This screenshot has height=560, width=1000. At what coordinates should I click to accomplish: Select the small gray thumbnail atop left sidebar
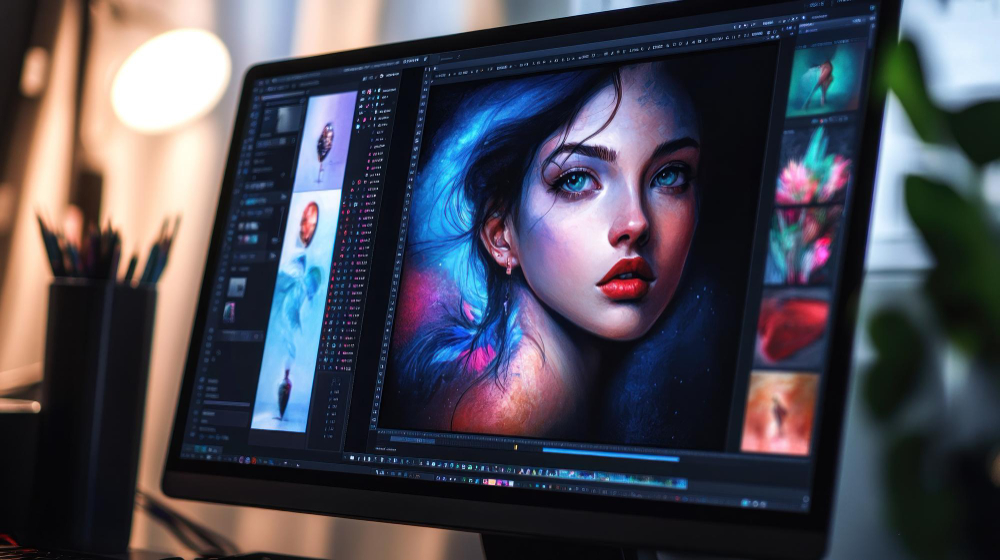pos(289,118)
